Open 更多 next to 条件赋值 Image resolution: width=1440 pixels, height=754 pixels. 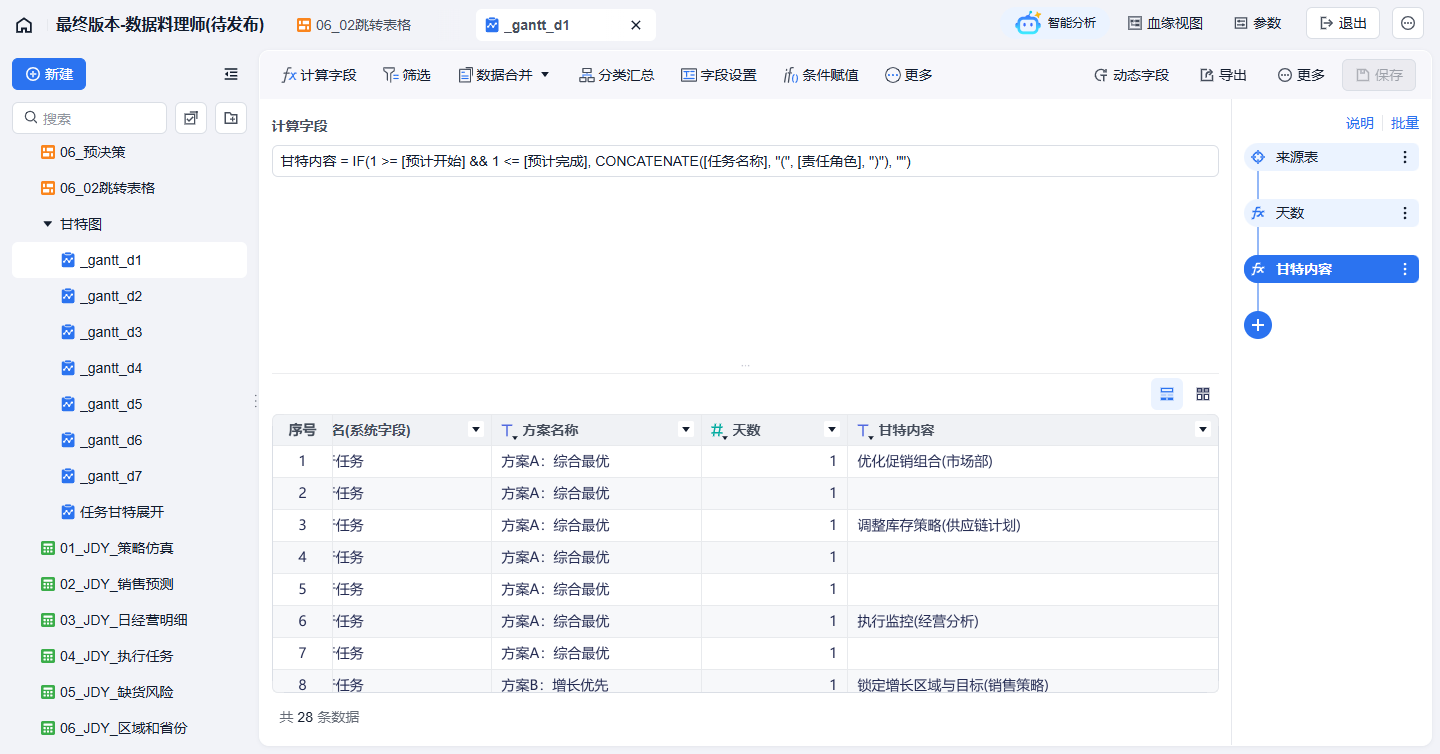(x=909, y=75)
